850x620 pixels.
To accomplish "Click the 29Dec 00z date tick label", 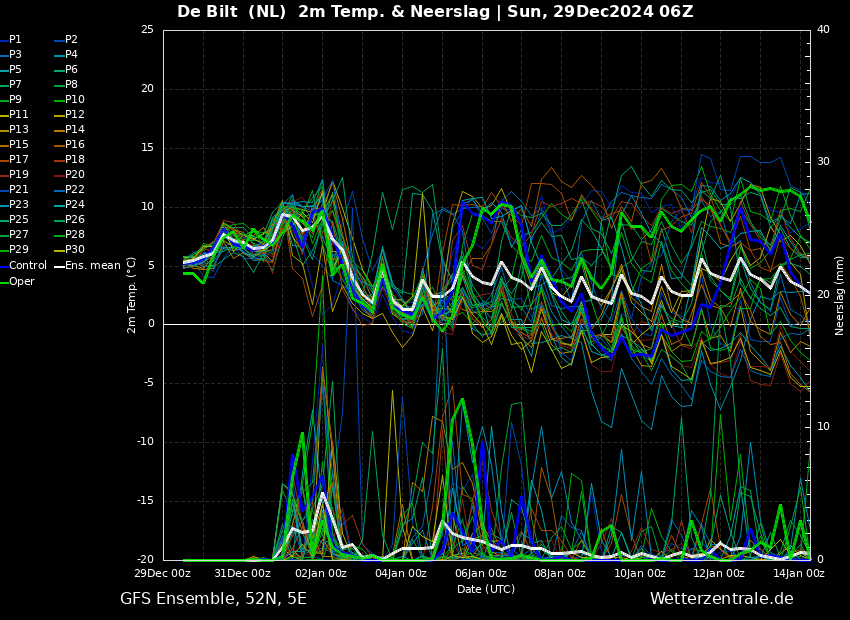I will (x=163, y=574).
